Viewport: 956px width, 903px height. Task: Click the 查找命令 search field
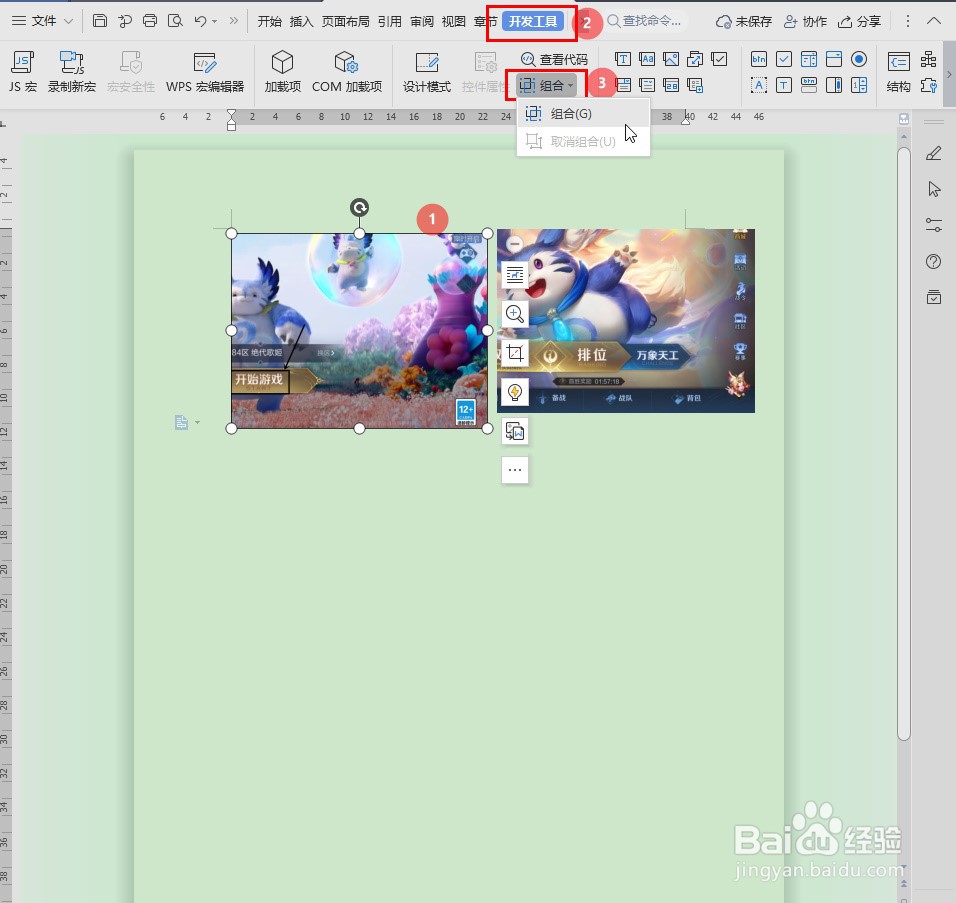click(x=646, y=21)
